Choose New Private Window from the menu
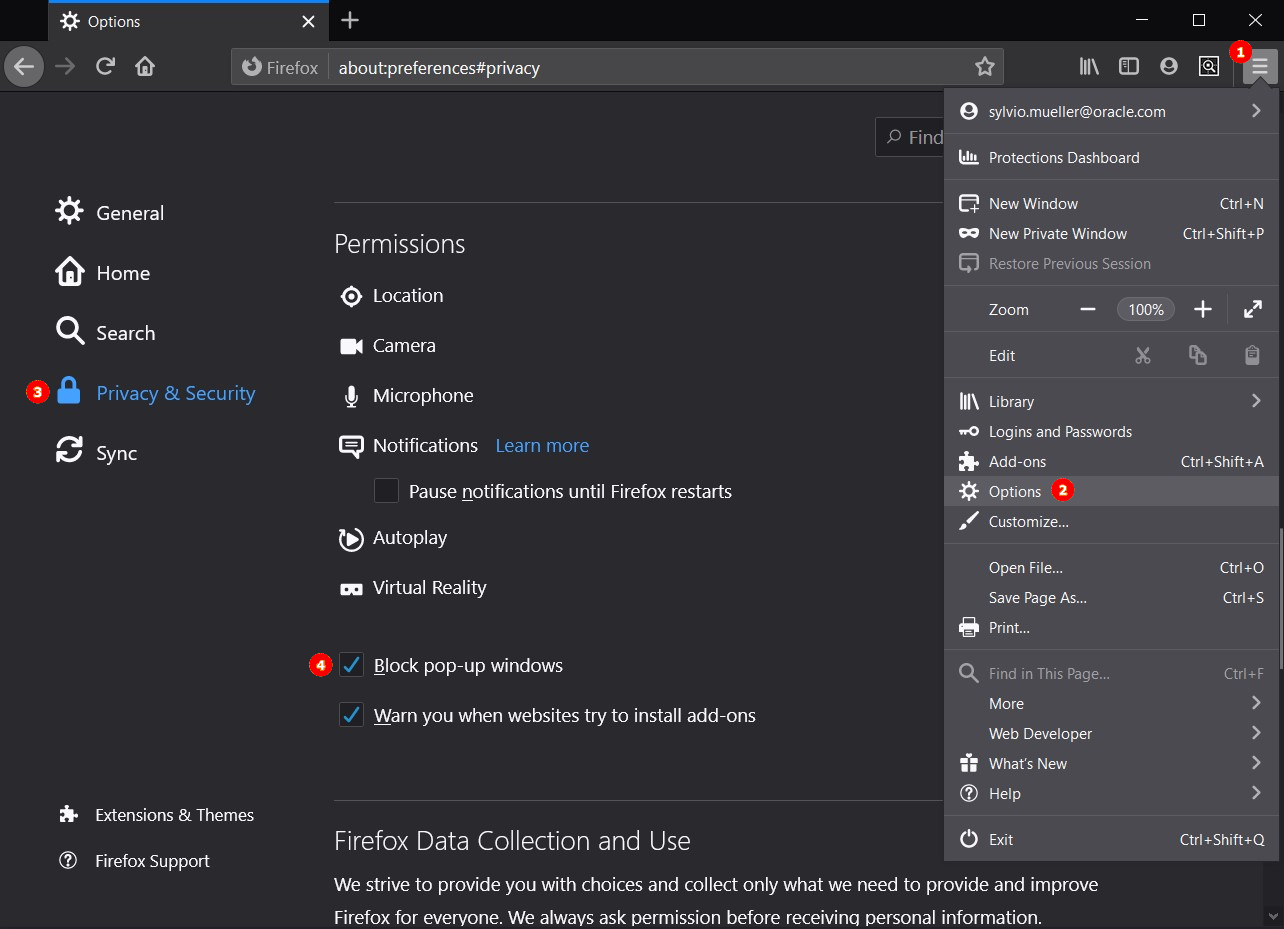This screenshot has height=929, width=1284. [1057, 233]
